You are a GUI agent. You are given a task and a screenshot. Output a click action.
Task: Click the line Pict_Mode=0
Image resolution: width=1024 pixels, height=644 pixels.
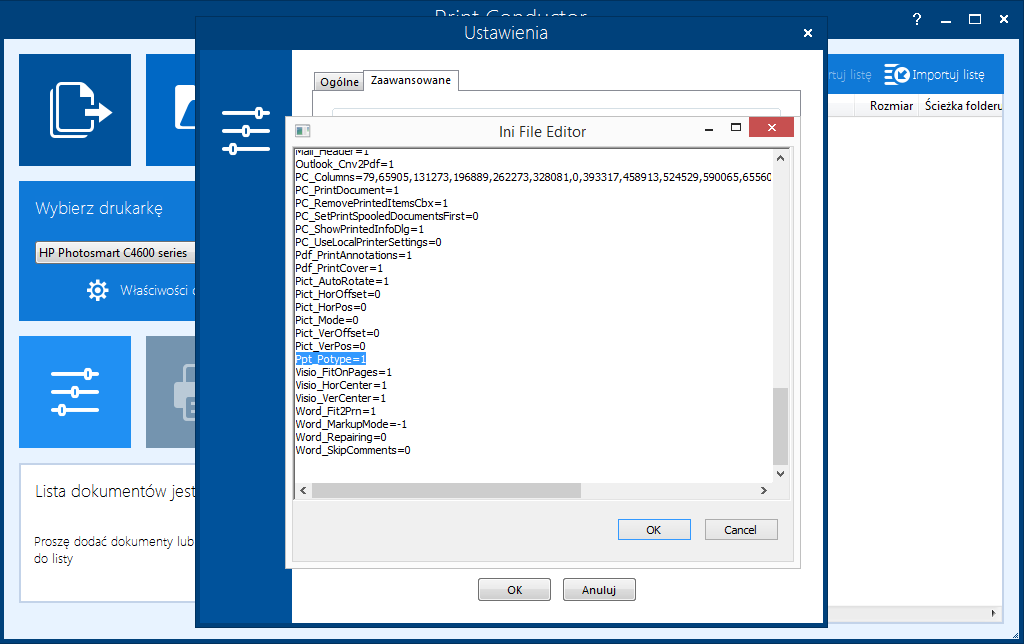pyautogui.click(x=327, y=320)
